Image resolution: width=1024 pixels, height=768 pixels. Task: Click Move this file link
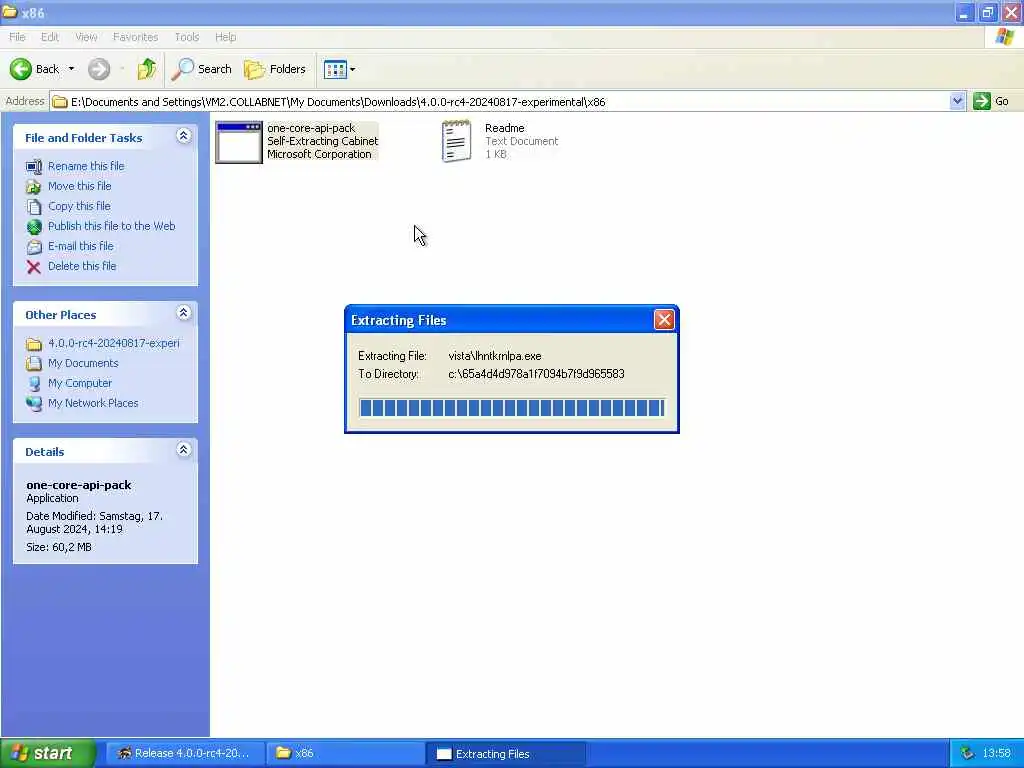79,186
